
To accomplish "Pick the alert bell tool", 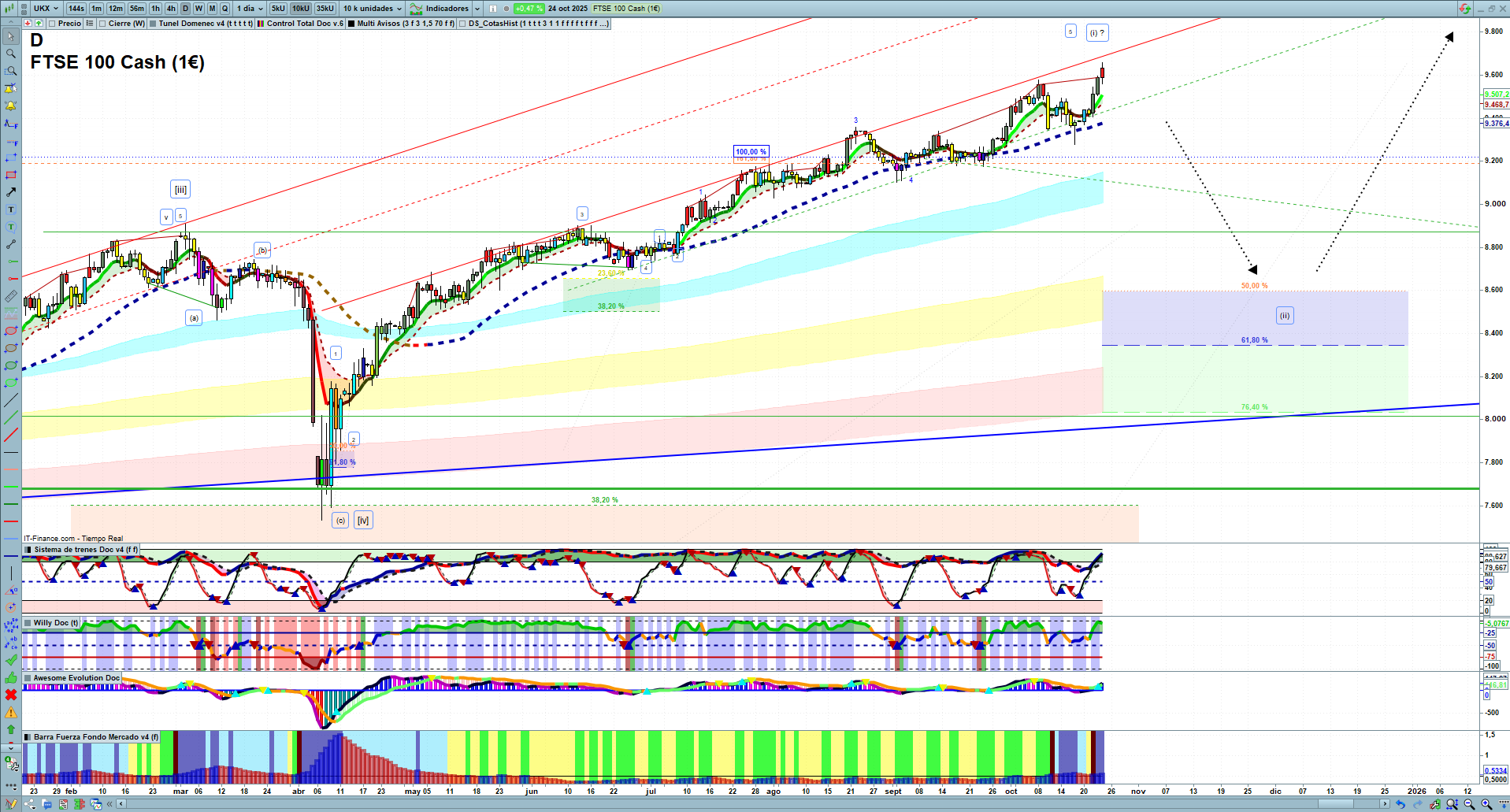I will pos(10,106).
